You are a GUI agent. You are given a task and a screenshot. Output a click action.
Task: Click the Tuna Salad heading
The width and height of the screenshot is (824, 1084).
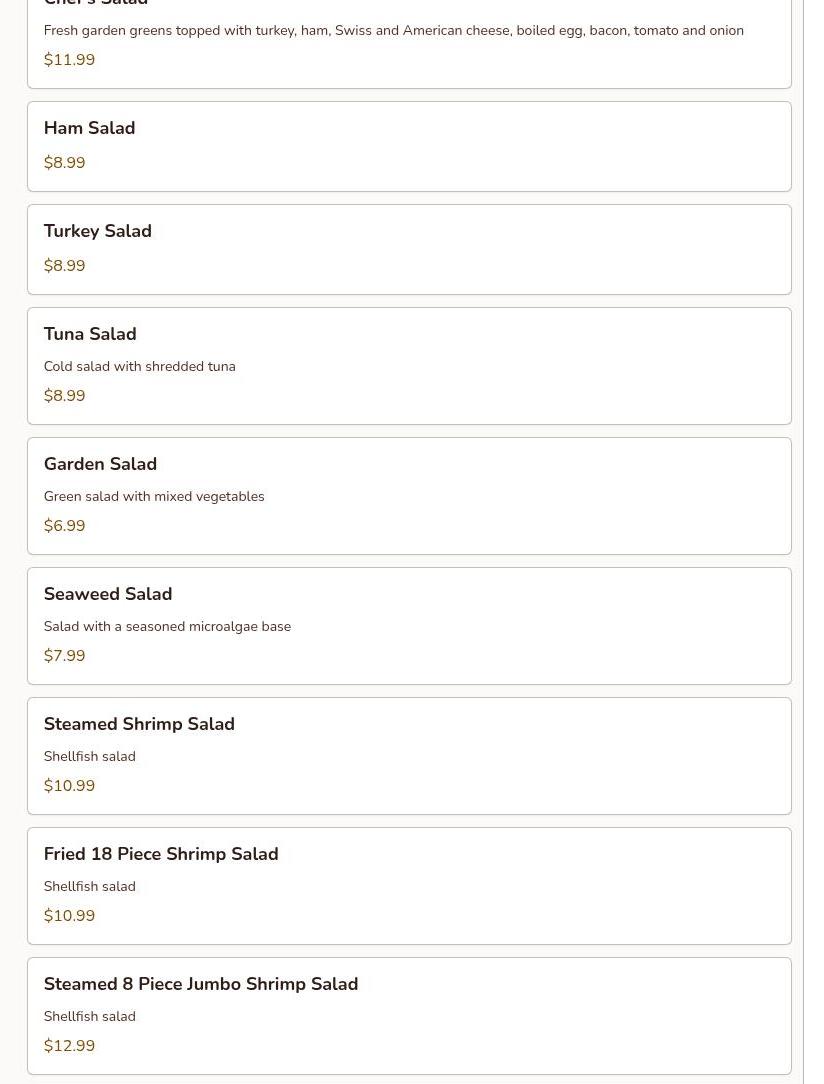tap(90, 334)
